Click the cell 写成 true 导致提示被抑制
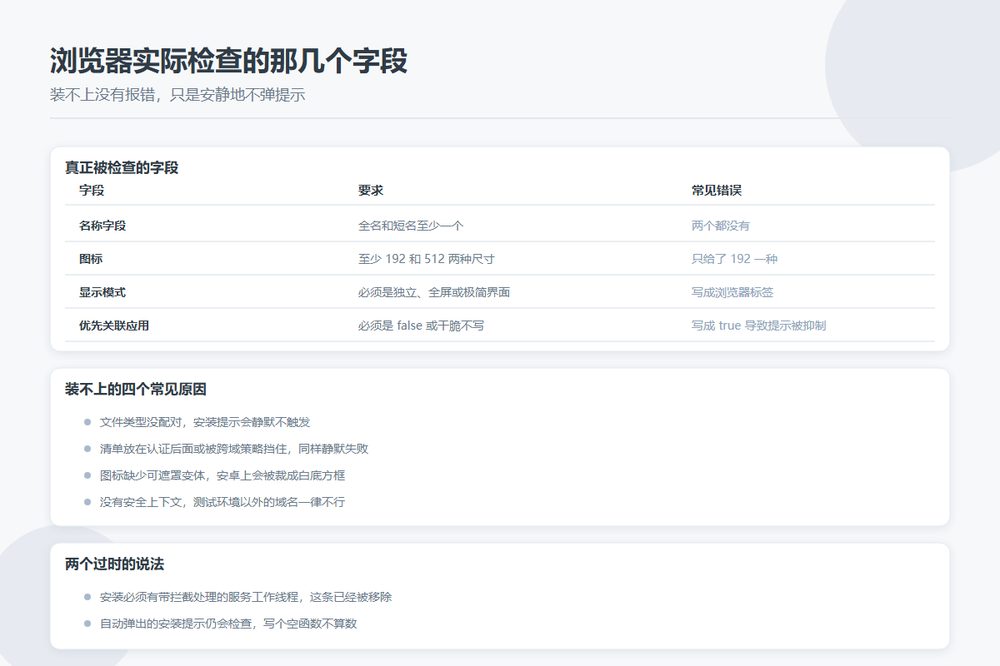1000x666 pixels. tap(758, 325)
